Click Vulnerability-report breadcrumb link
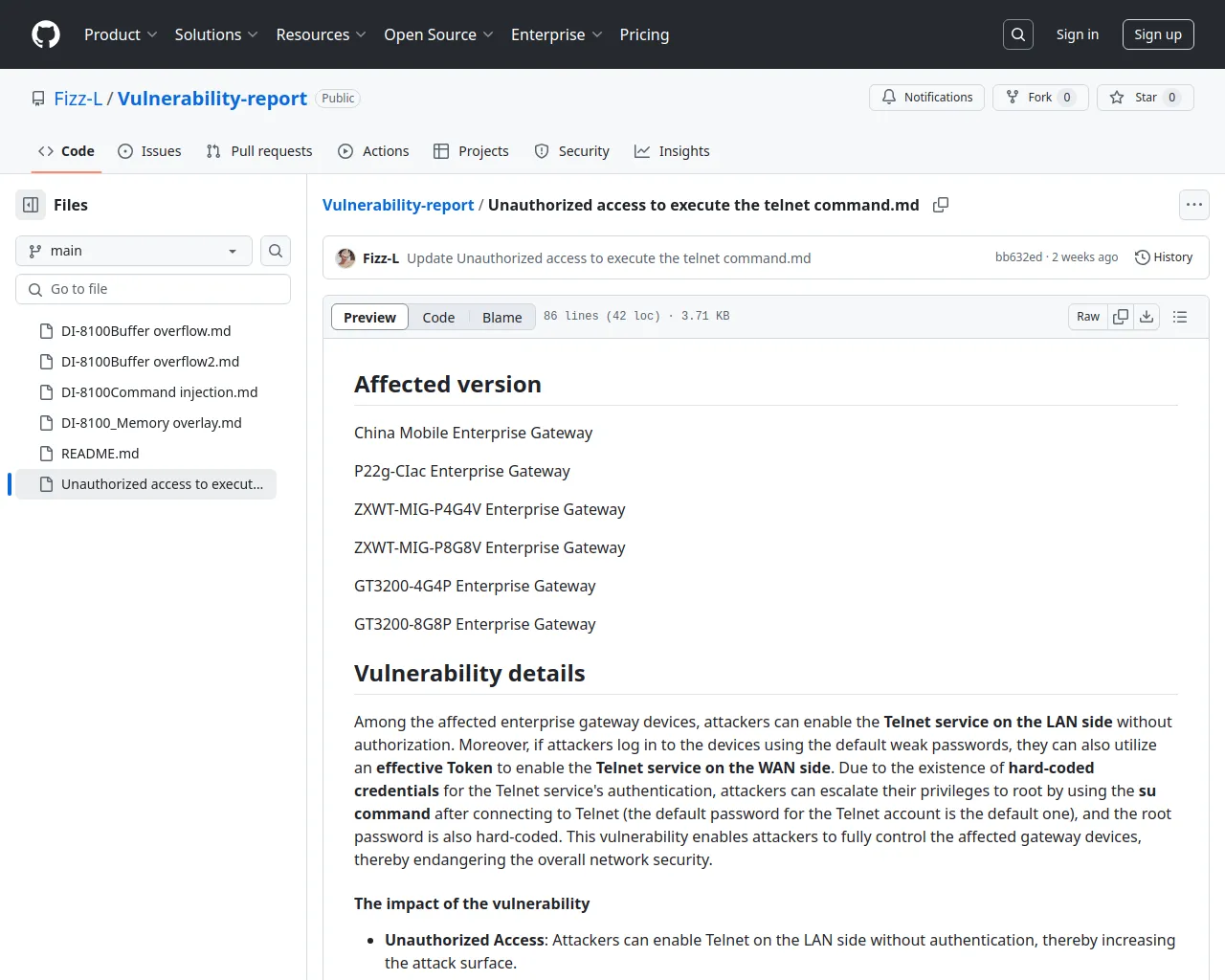 pos(398,205)
